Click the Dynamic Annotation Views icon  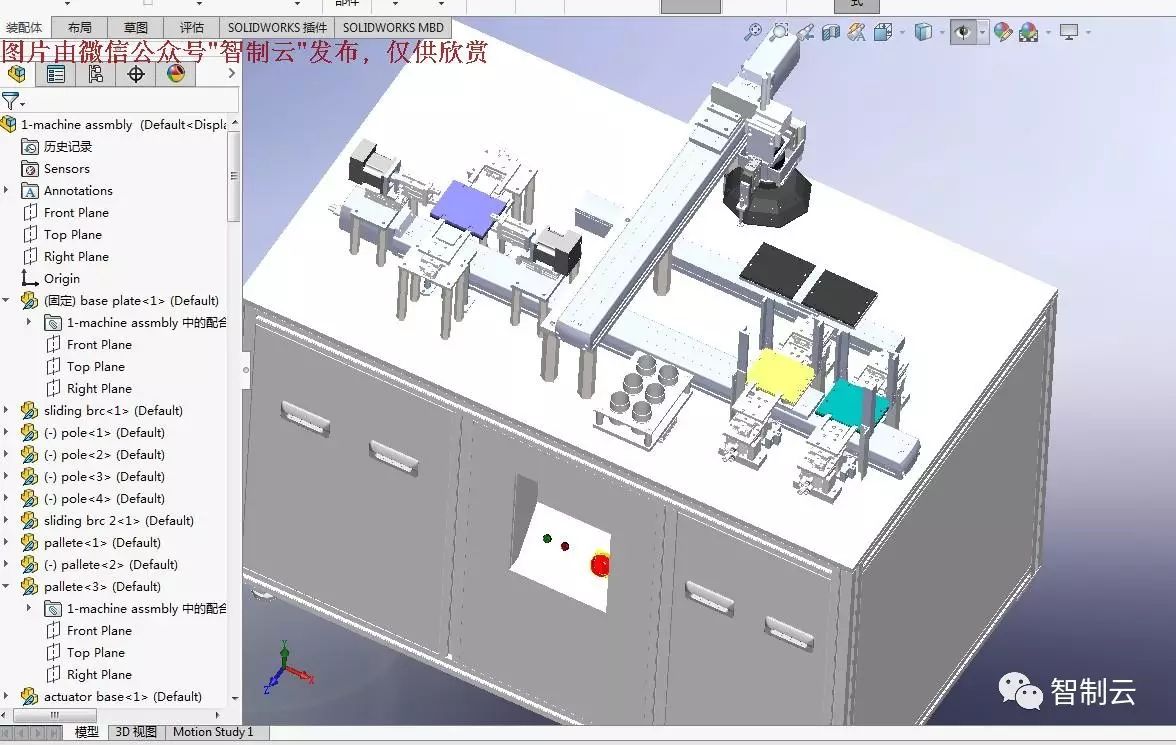point(856,32)
